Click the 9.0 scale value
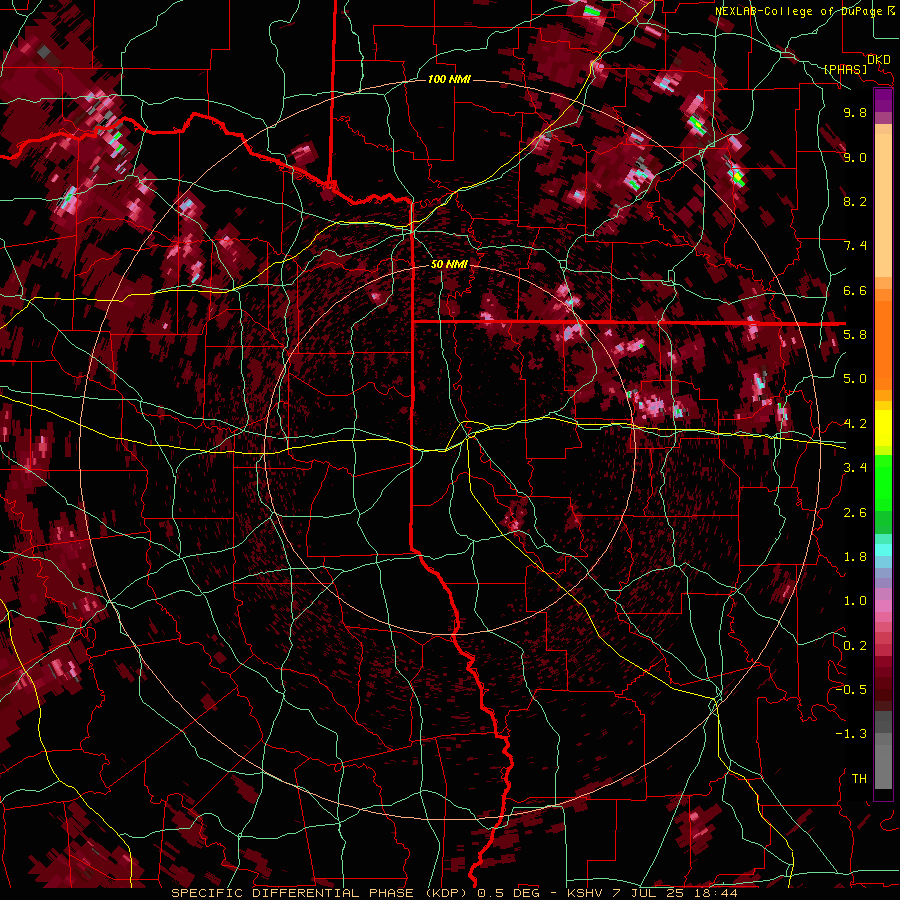 pyautogui.click(x=855, y=157)
